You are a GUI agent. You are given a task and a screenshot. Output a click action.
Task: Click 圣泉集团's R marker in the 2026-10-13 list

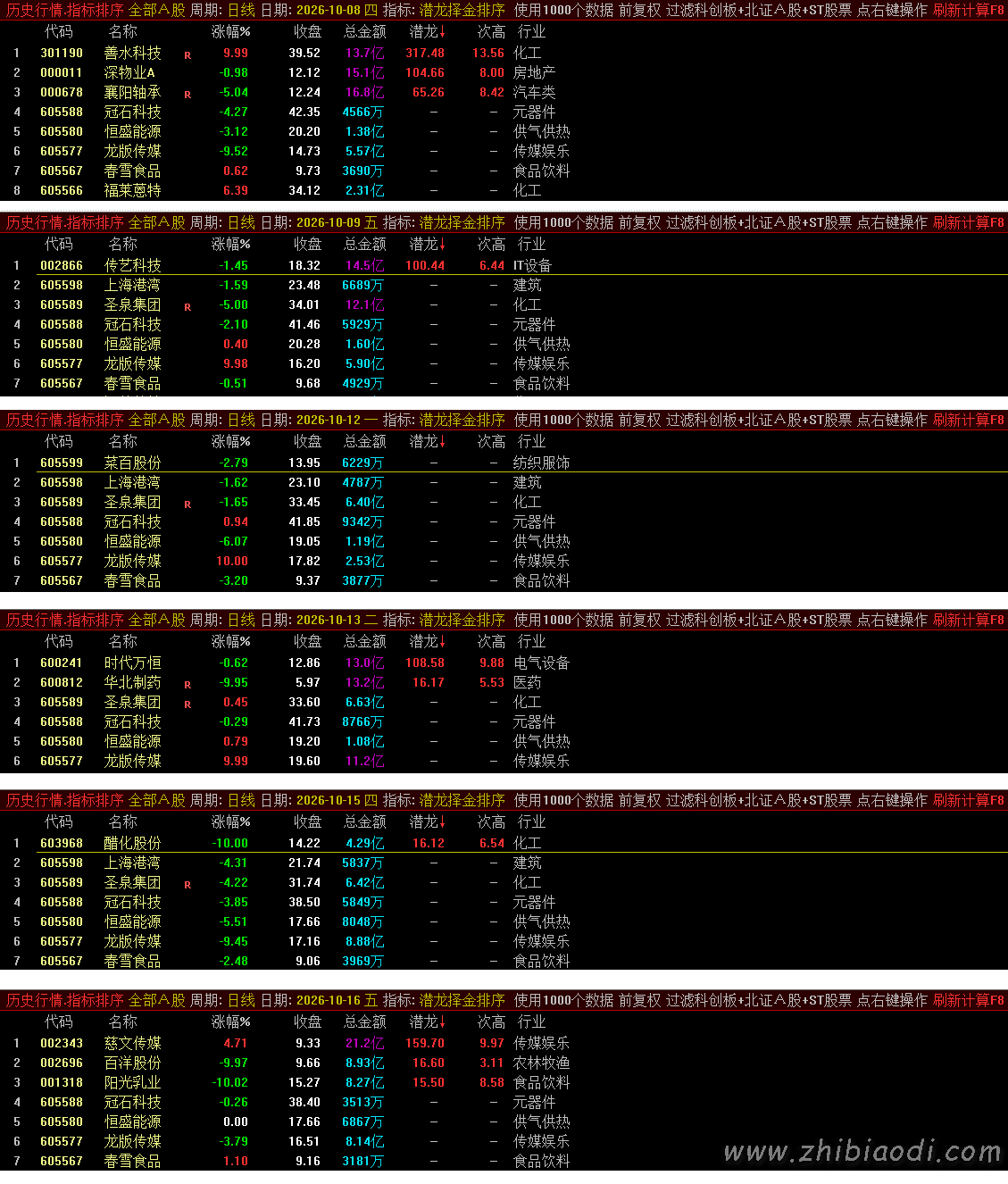click(x=187, y=705)
